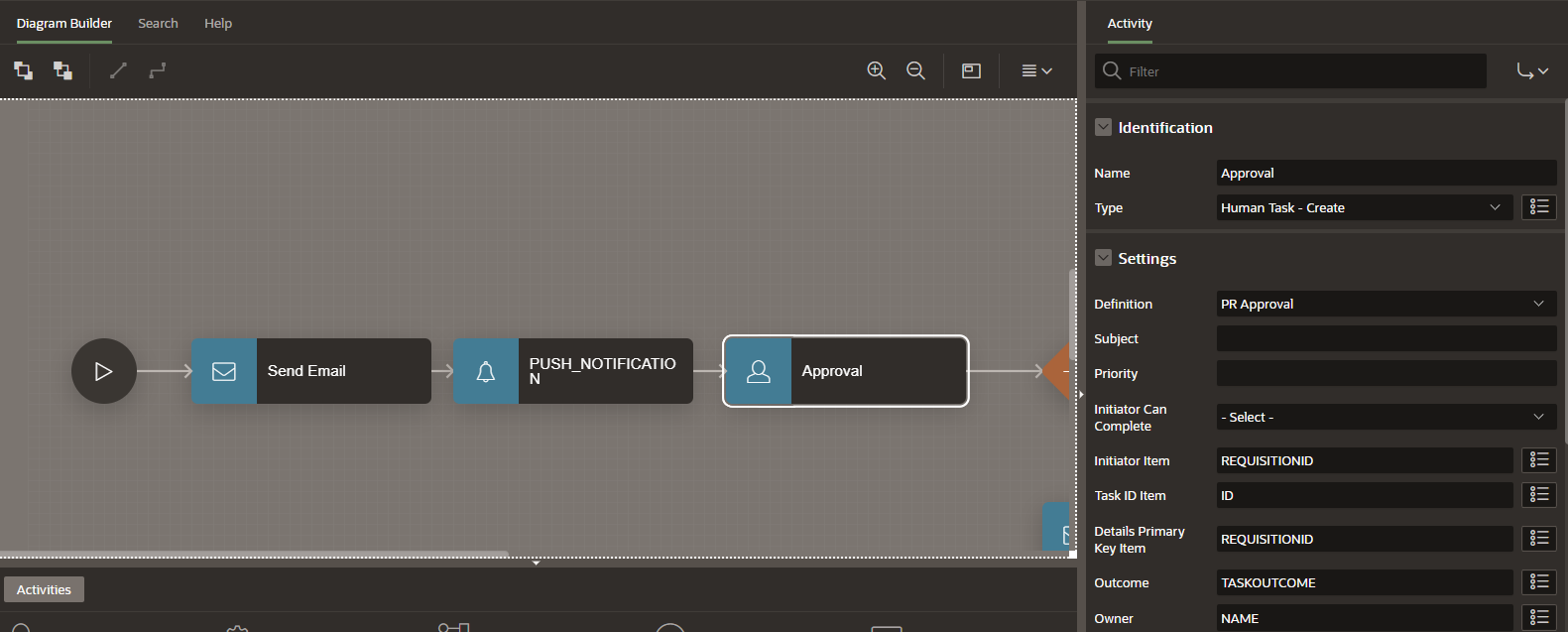This screenshot has height=632, width=1568.
Task: Select the orthogonal connection line tool
Action: [158, 70]
